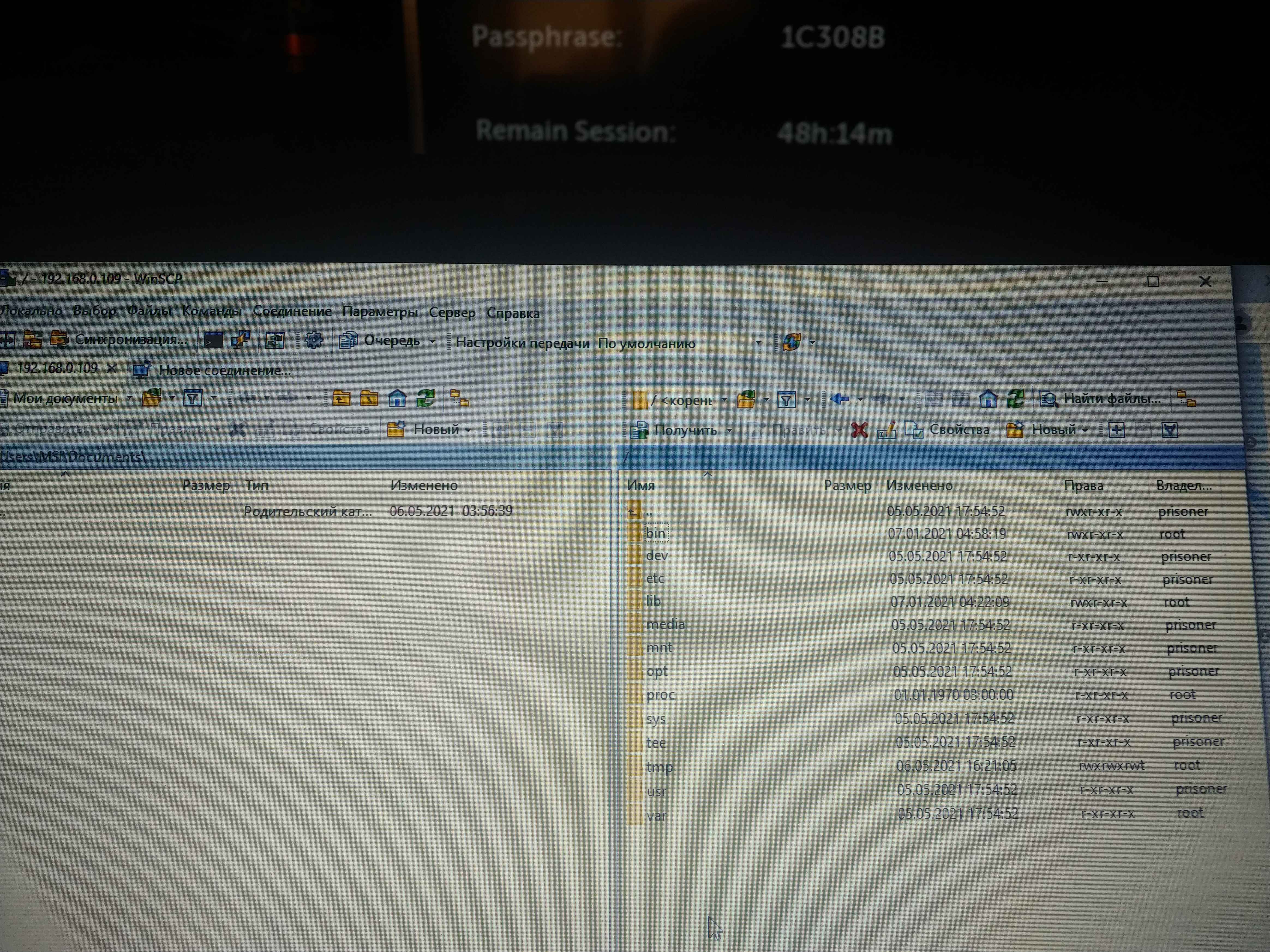1270x952 pixels.
Task: Go to local parent directory icon
Action: (341, 398)
